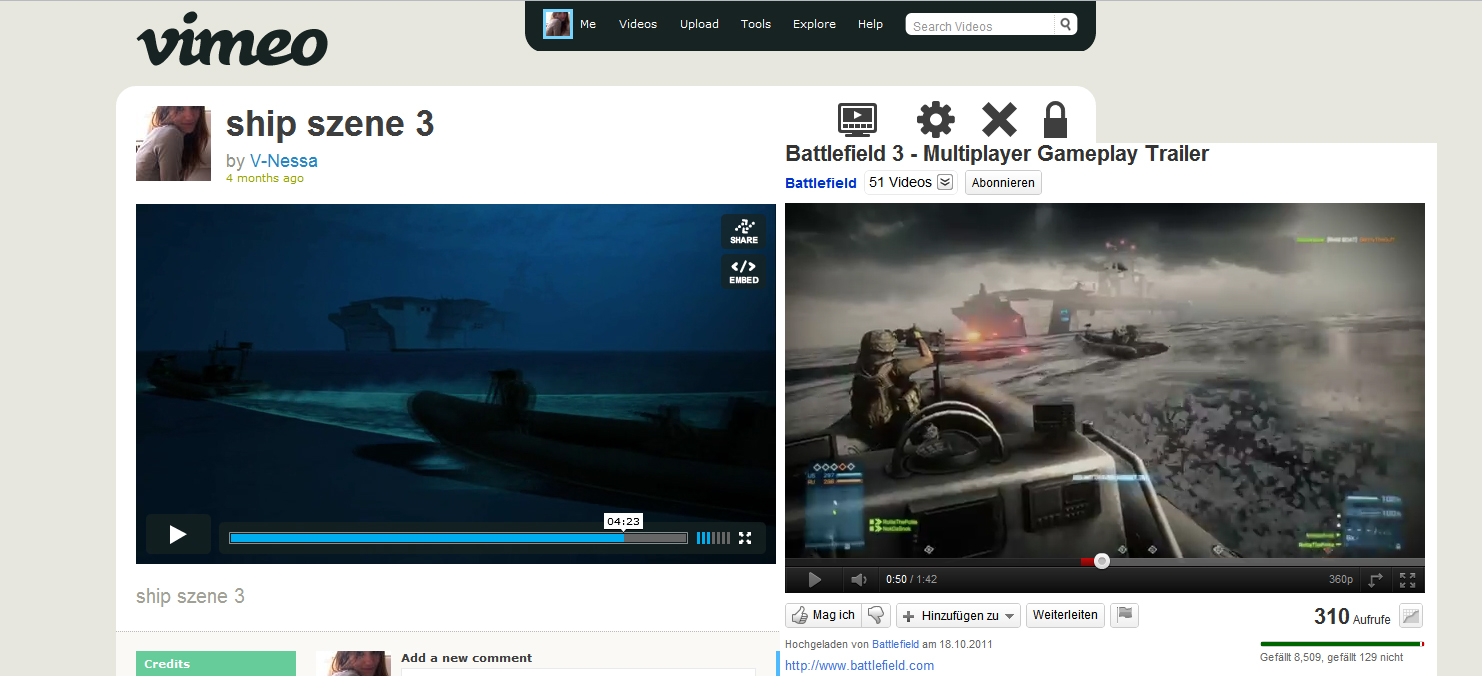The height and width of the screenshot is (676, 1482).
Task: Click the commenter avatar beside comment box
Action: (353, 663)
